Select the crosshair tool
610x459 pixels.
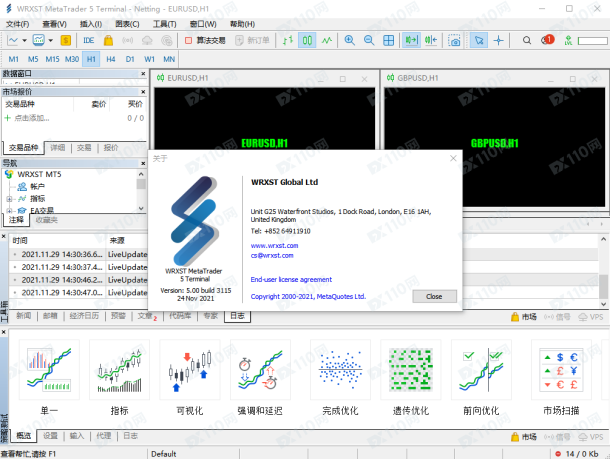[498, 40]
